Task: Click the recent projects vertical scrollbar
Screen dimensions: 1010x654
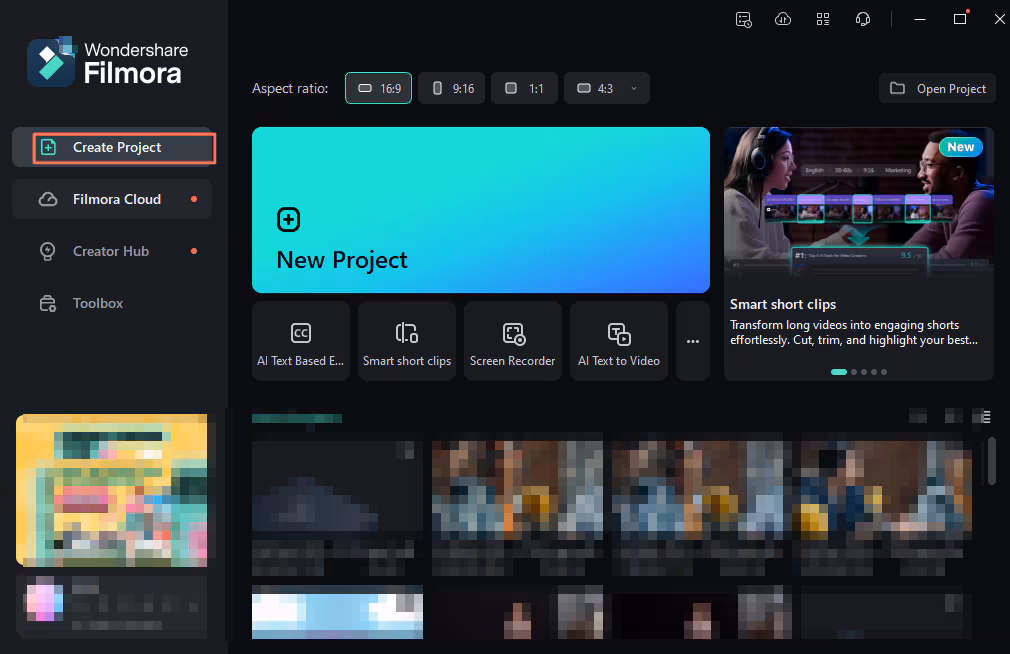Action: click(x=992, y=461)
